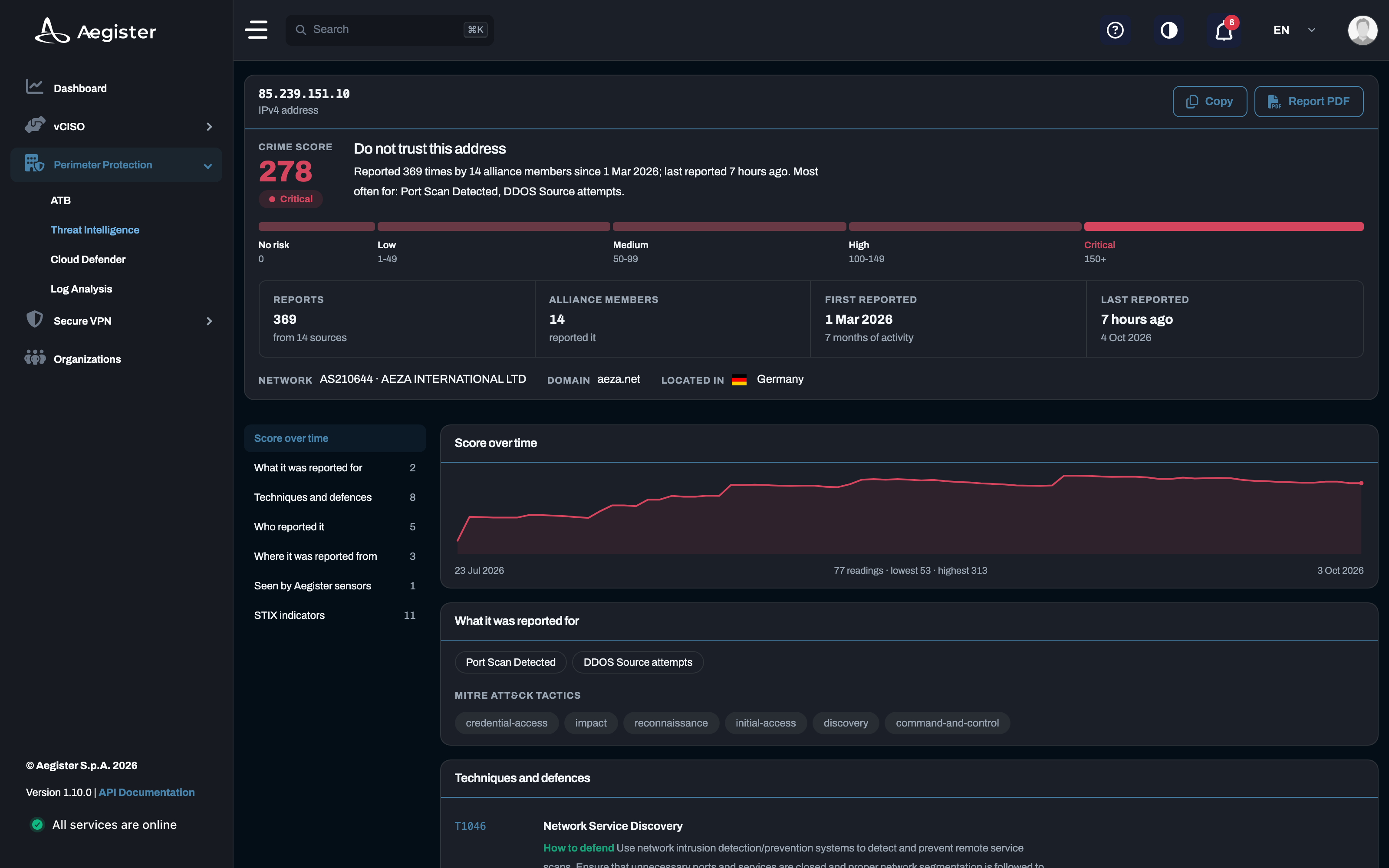The image size is (1389, 868).
Task: Open the user avatar menu
Action: (x=1362, y=30)
